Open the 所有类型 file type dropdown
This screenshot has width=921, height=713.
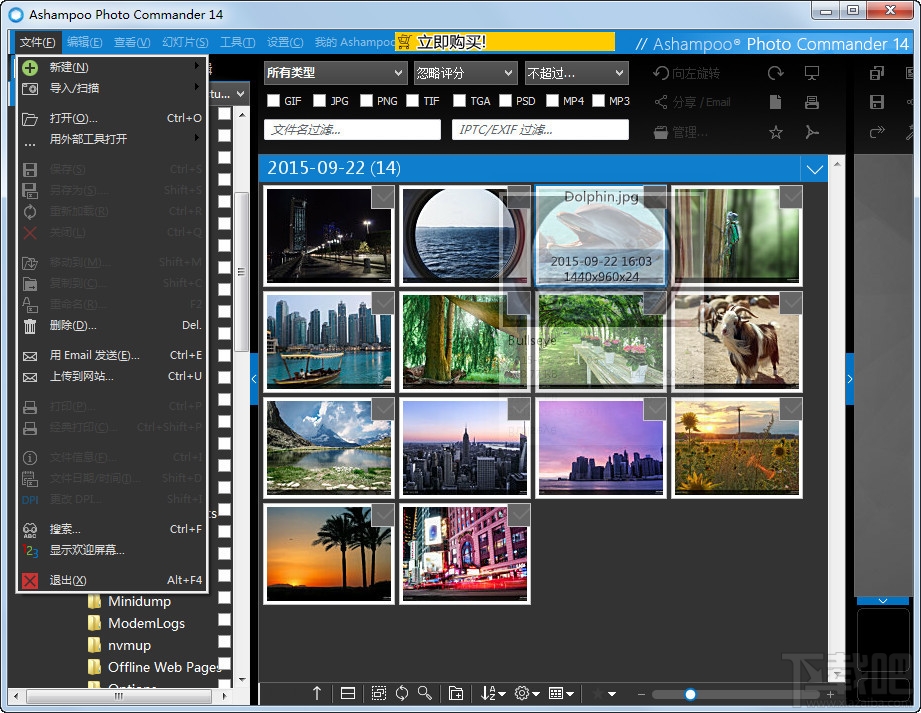point(334,73)
